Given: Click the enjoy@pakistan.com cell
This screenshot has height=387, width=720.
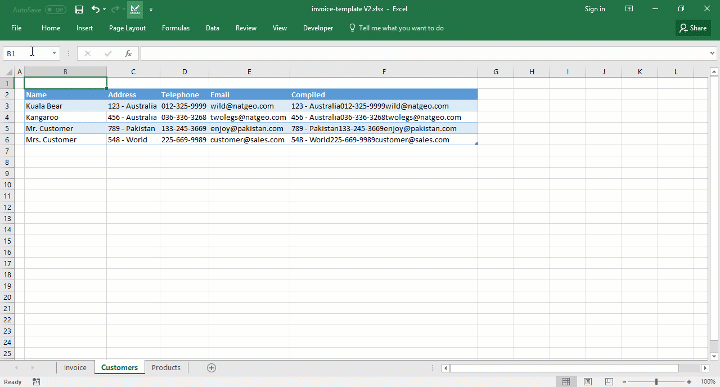Looking at the screenshot, I should tap(249, 129).
